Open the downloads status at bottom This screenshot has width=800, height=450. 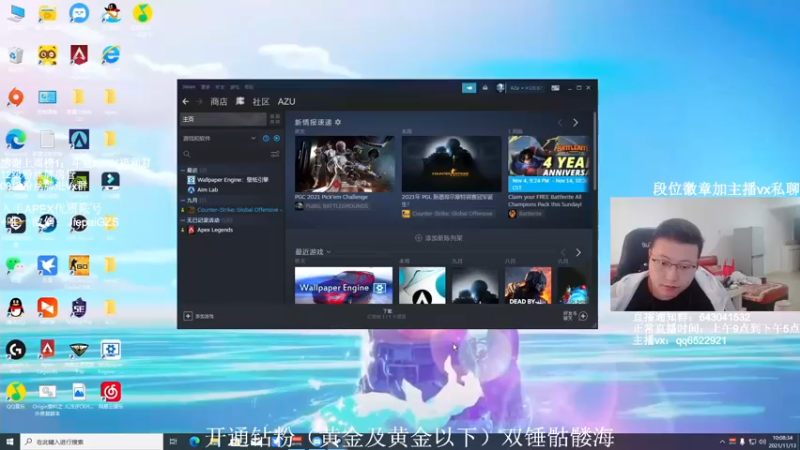pyautogui.click(x=387, y=314)
